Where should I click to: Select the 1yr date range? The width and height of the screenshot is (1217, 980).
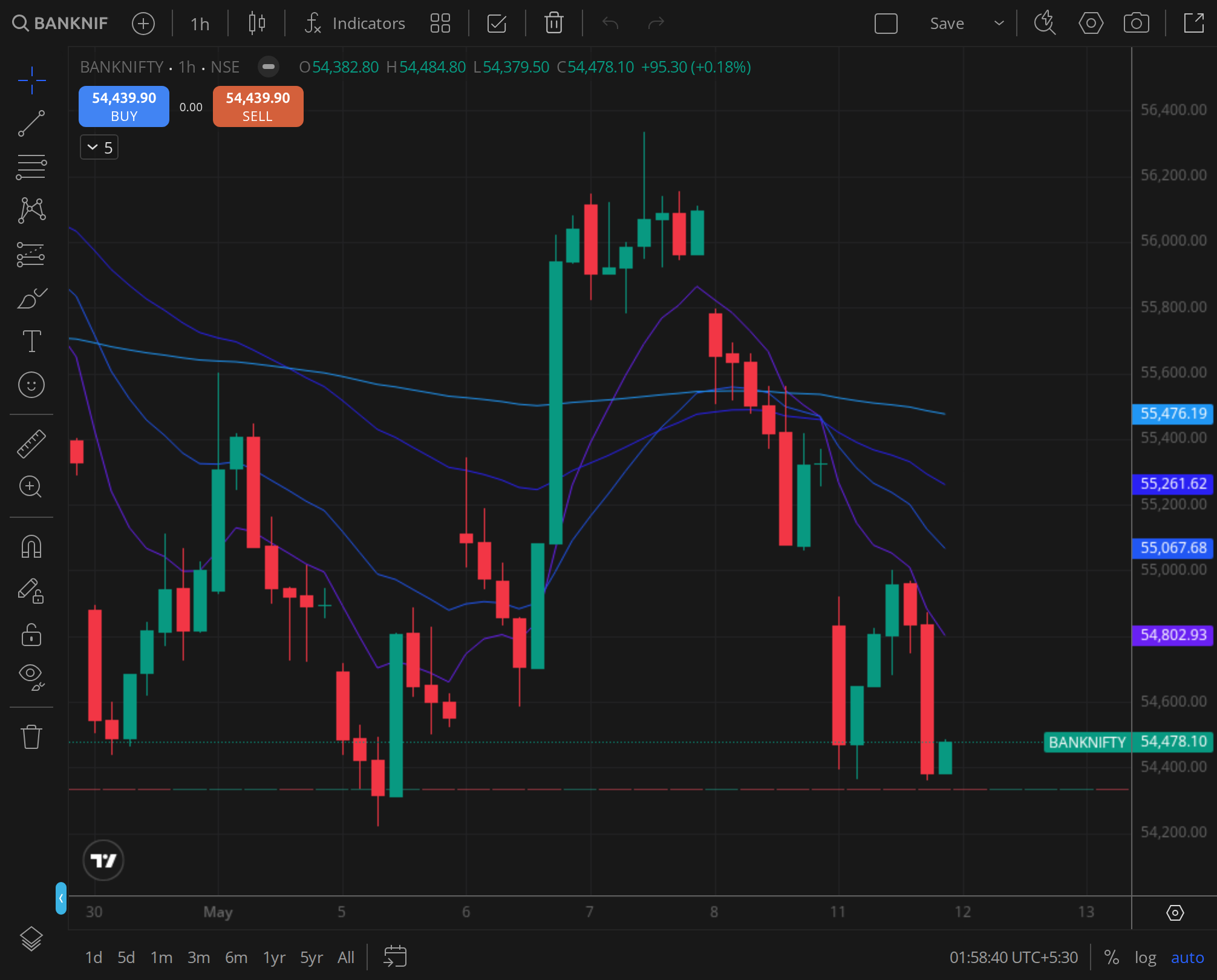point(274,958)
